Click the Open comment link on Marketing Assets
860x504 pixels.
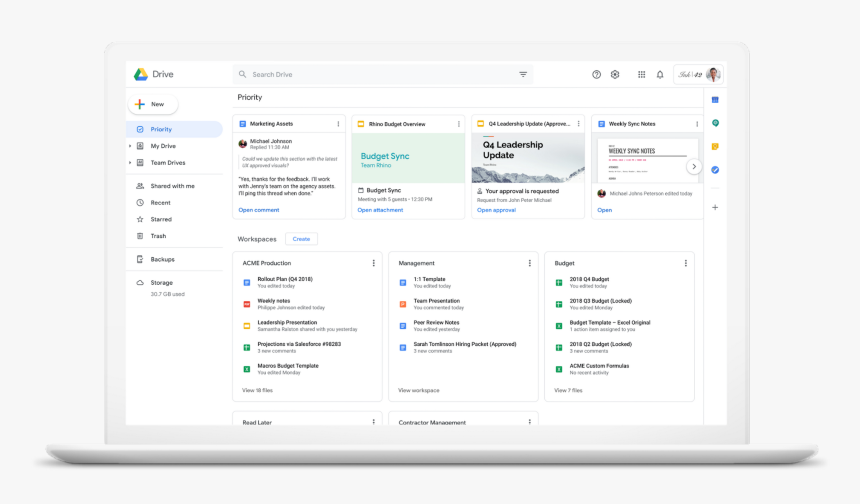pos(259,210)
